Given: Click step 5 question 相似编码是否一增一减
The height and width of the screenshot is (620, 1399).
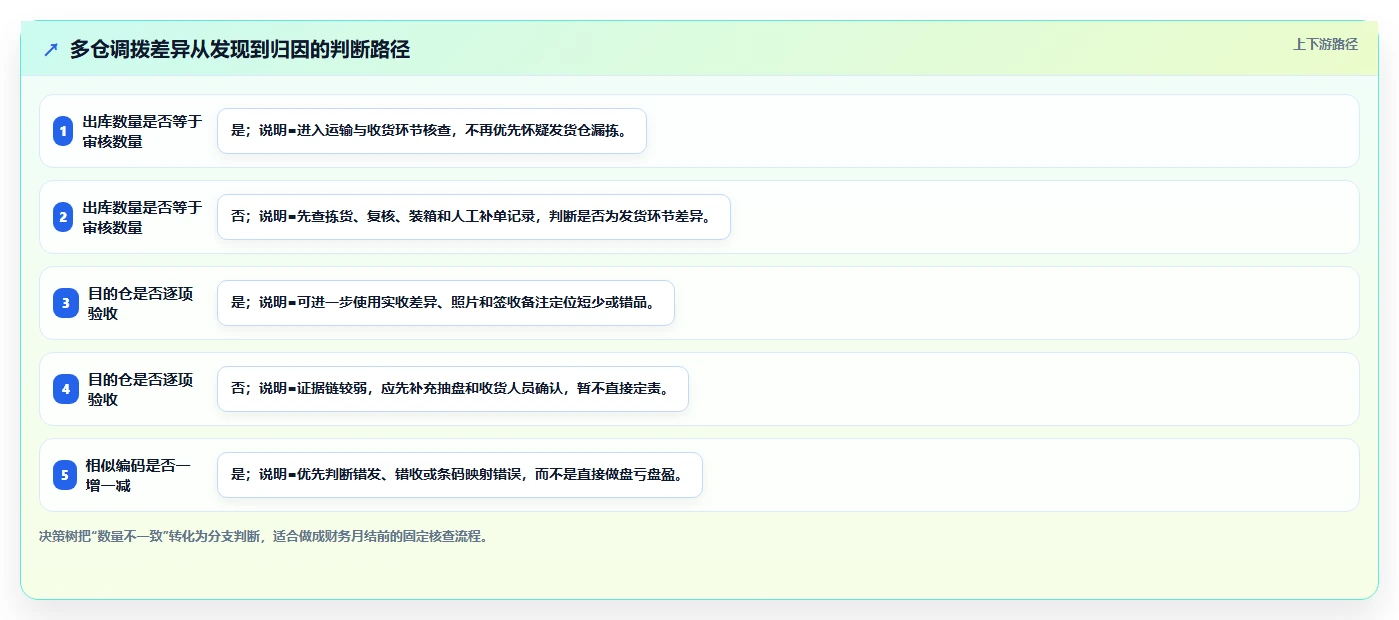Looking at the screenshot, I should [x=138, y=475].
